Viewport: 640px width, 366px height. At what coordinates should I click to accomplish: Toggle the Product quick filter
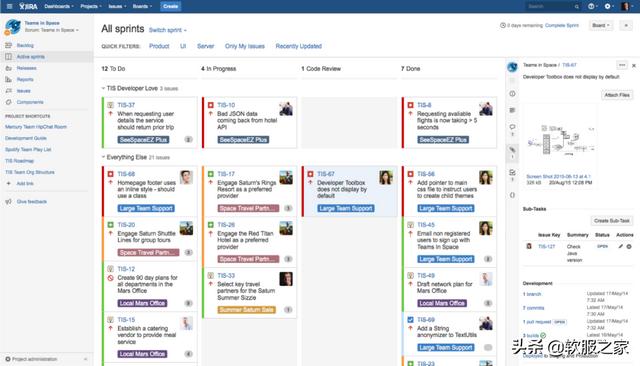(159, 46)
